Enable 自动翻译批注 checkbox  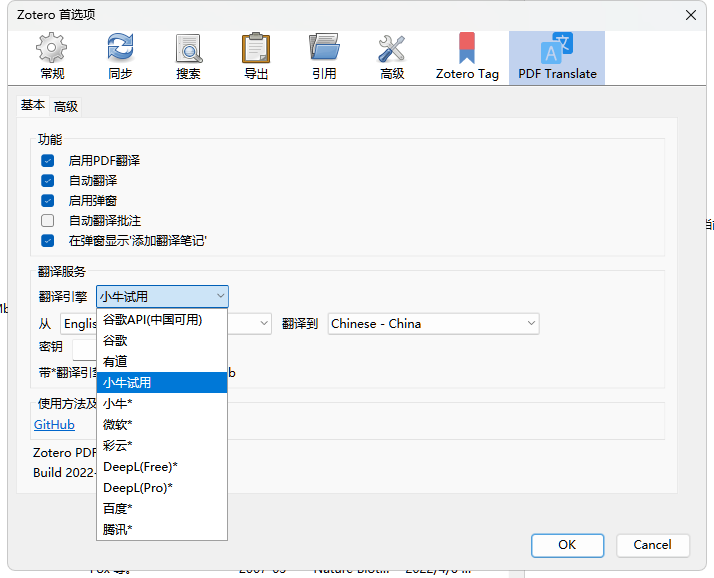[x=47, y=221]
